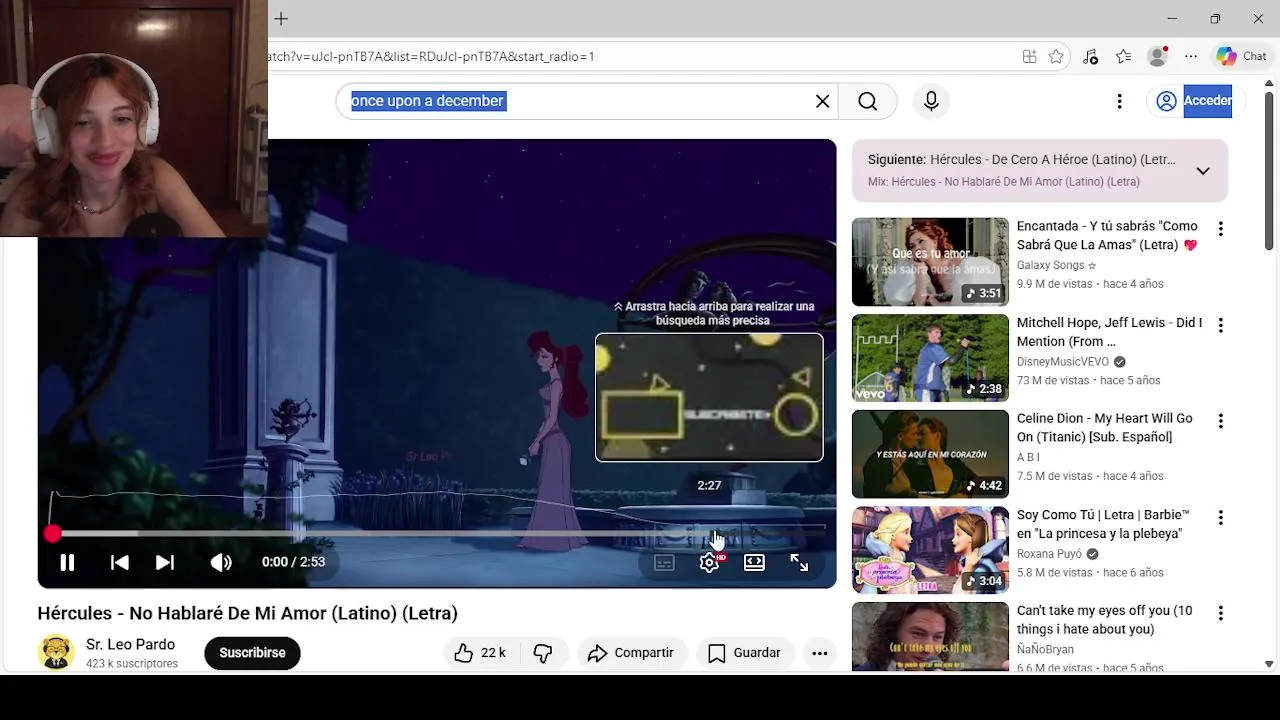Dislike the video with thumbs down
This screenshot has width=1280, height=720.
(543, 653)
